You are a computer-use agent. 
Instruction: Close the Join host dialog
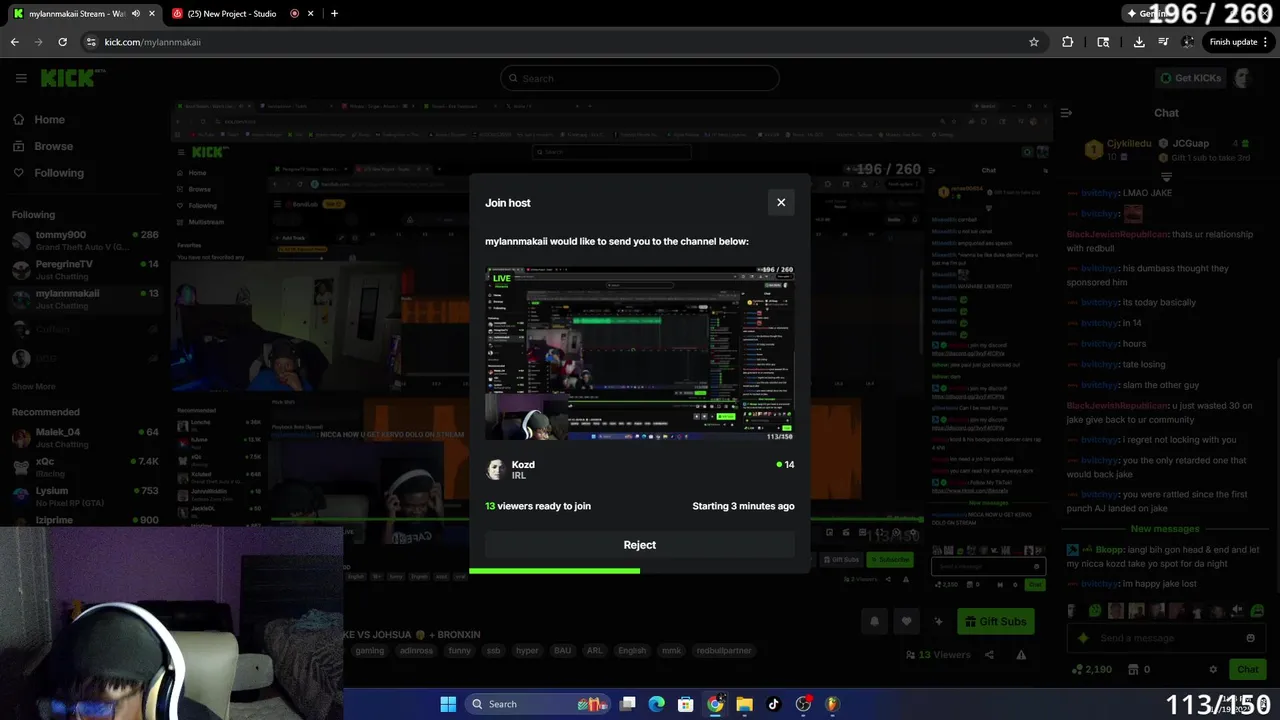point(781,202)
